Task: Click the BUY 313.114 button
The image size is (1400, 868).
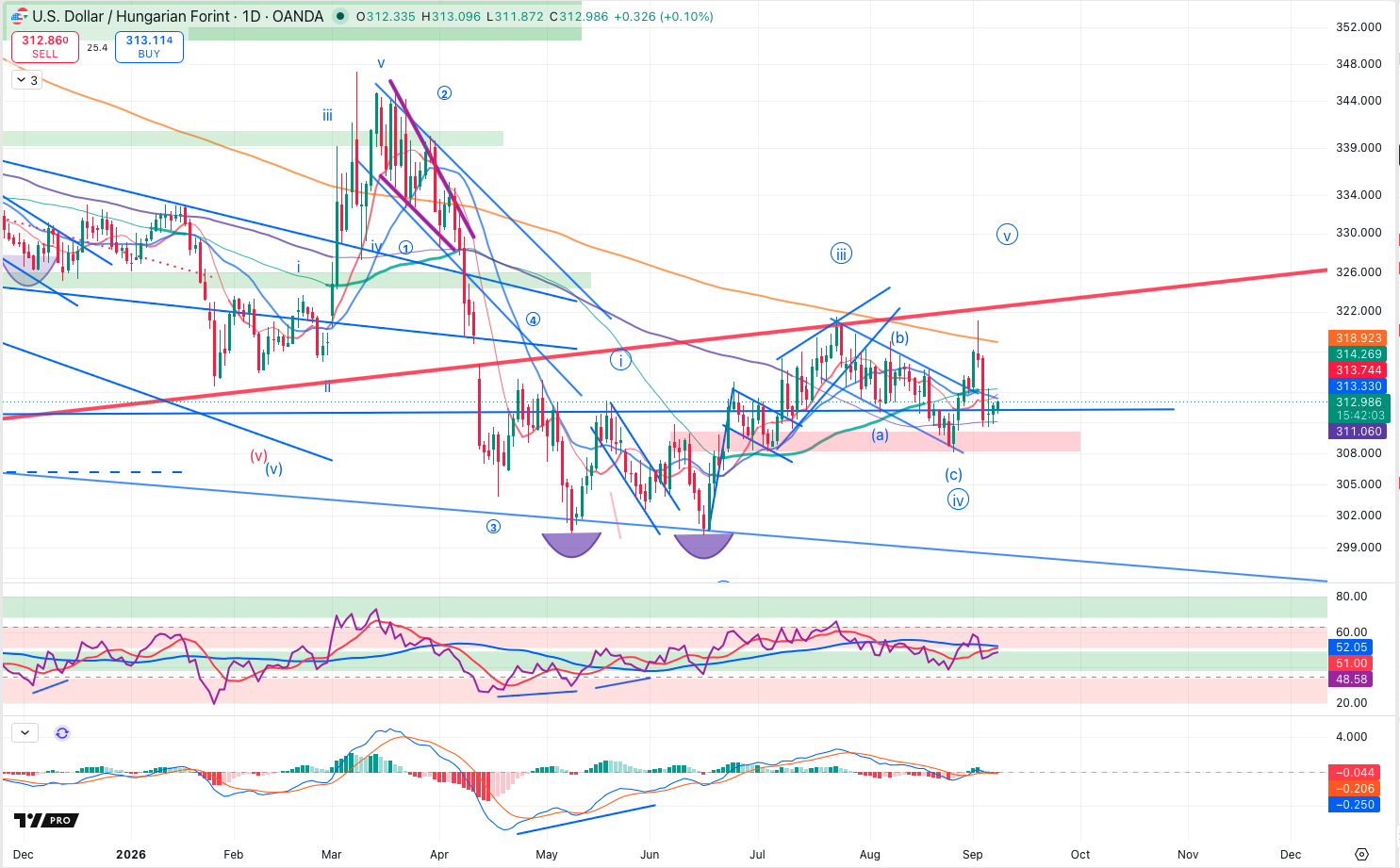Action: (149, 46)
